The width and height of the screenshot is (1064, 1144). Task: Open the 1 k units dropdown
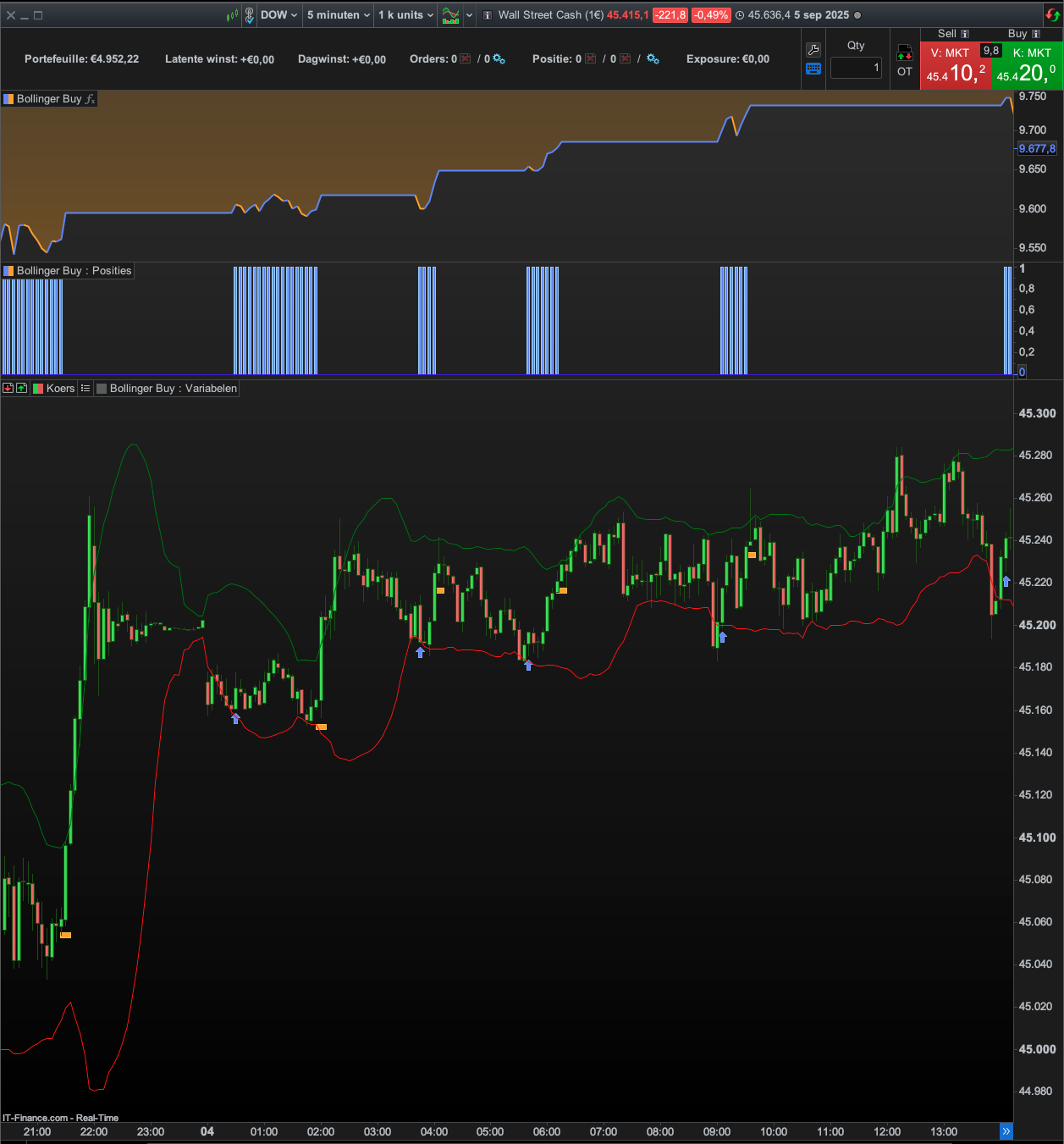(x=405, y=15)
